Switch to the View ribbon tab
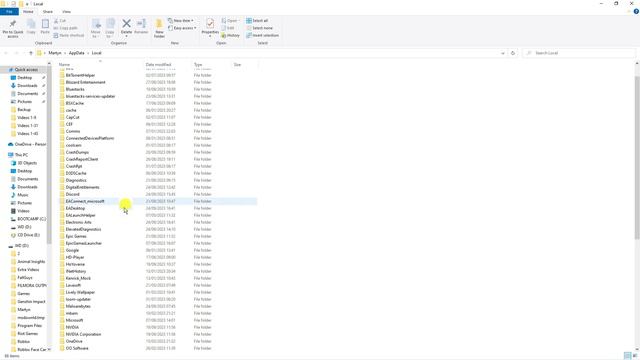This screenshot has width=640, height=360. click(x=66, y=12)
